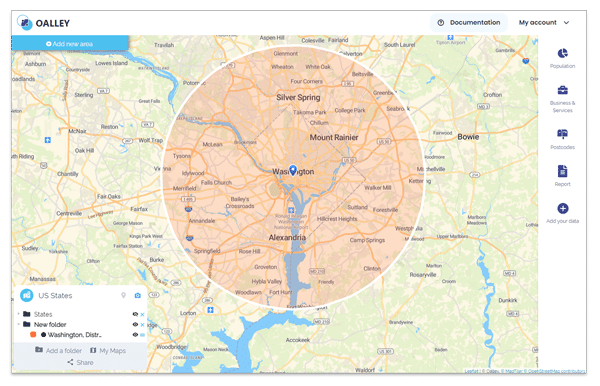Screen dimensions: 600x386
Task: Select the New folder row
Action: [80, 324]
